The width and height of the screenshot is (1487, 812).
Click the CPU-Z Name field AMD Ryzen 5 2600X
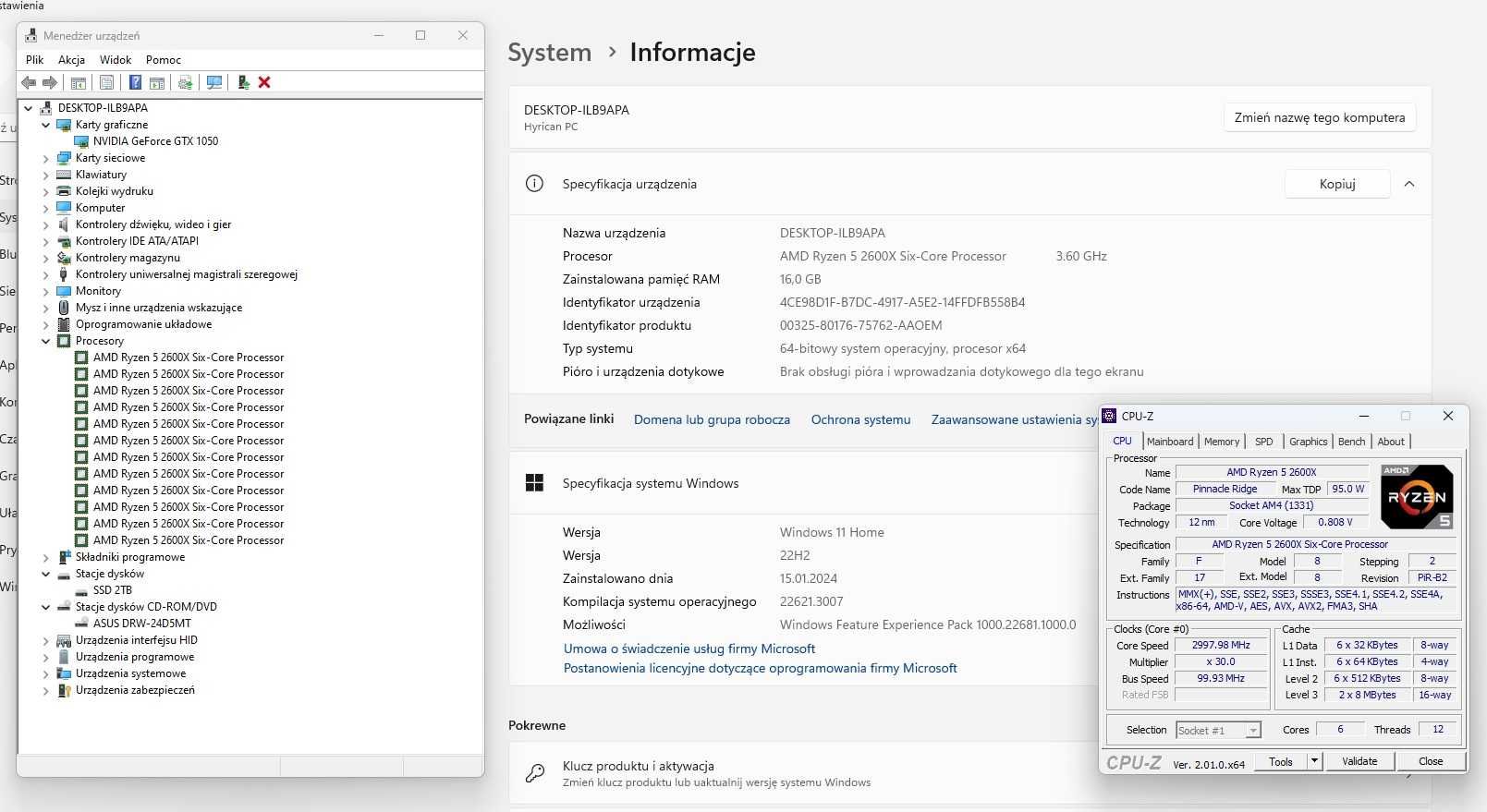pyautogui.click(x=1271, y=472)
